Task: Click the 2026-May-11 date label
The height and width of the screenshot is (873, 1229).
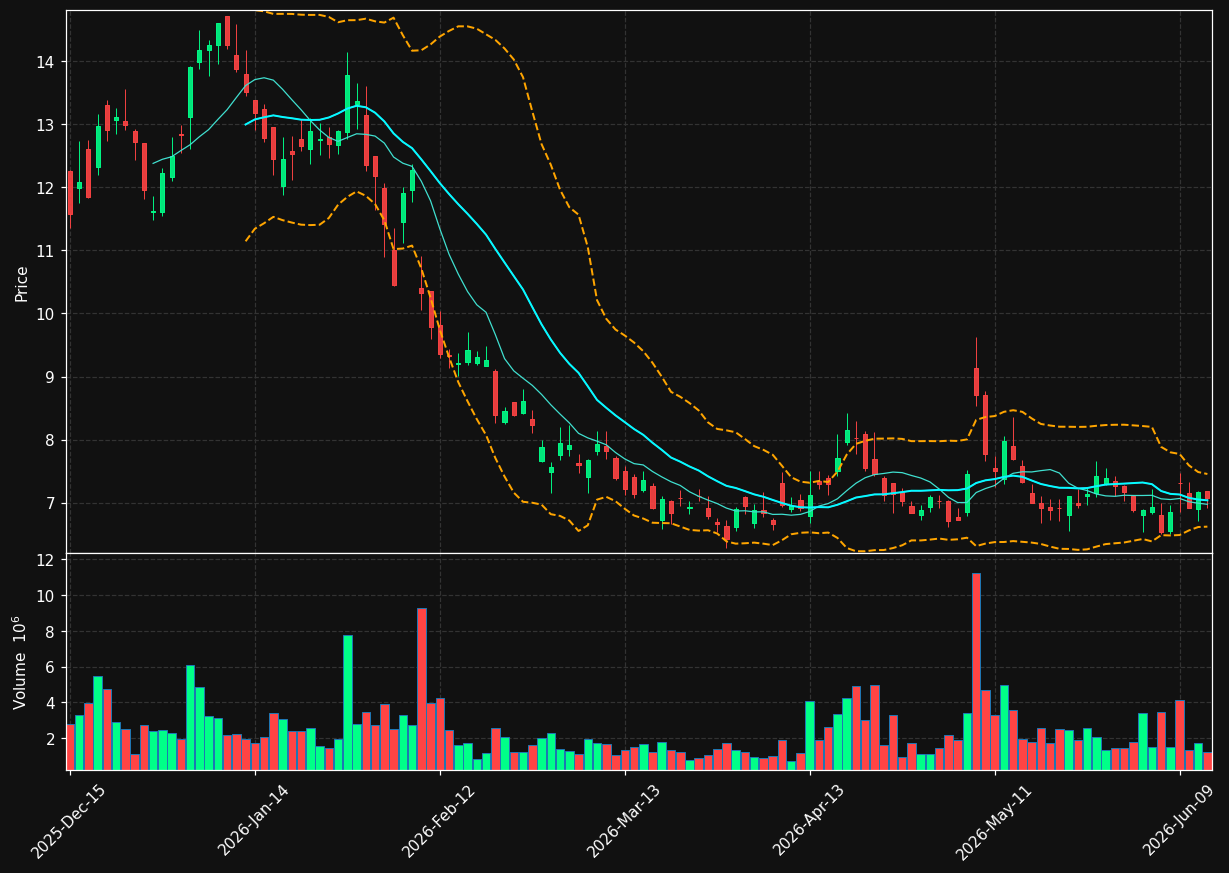Action: point(994,822)
